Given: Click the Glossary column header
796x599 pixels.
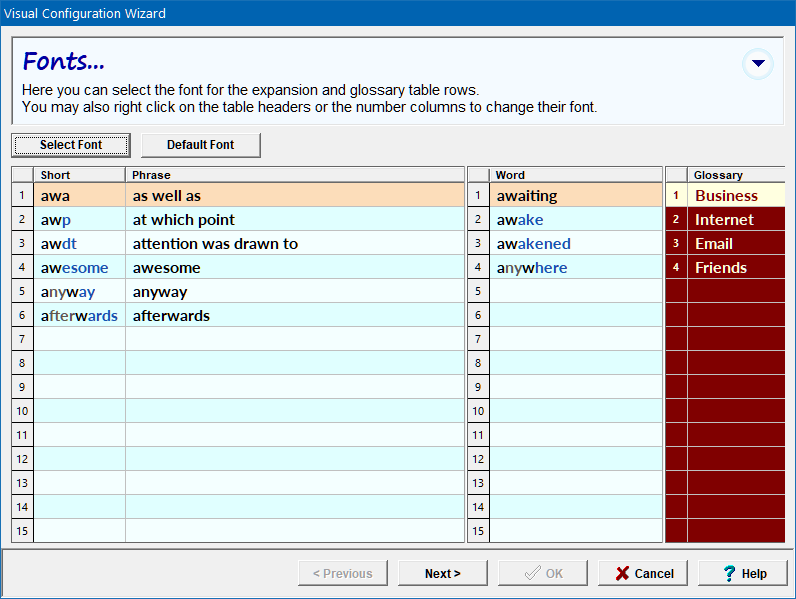Looking at the screenshot, I should (735, 175).
